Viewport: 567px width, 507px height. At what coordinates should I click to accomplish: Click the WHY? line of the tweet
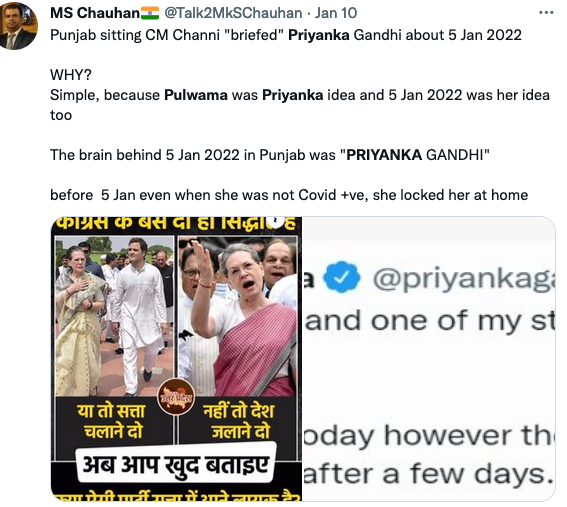pos(71,75)
